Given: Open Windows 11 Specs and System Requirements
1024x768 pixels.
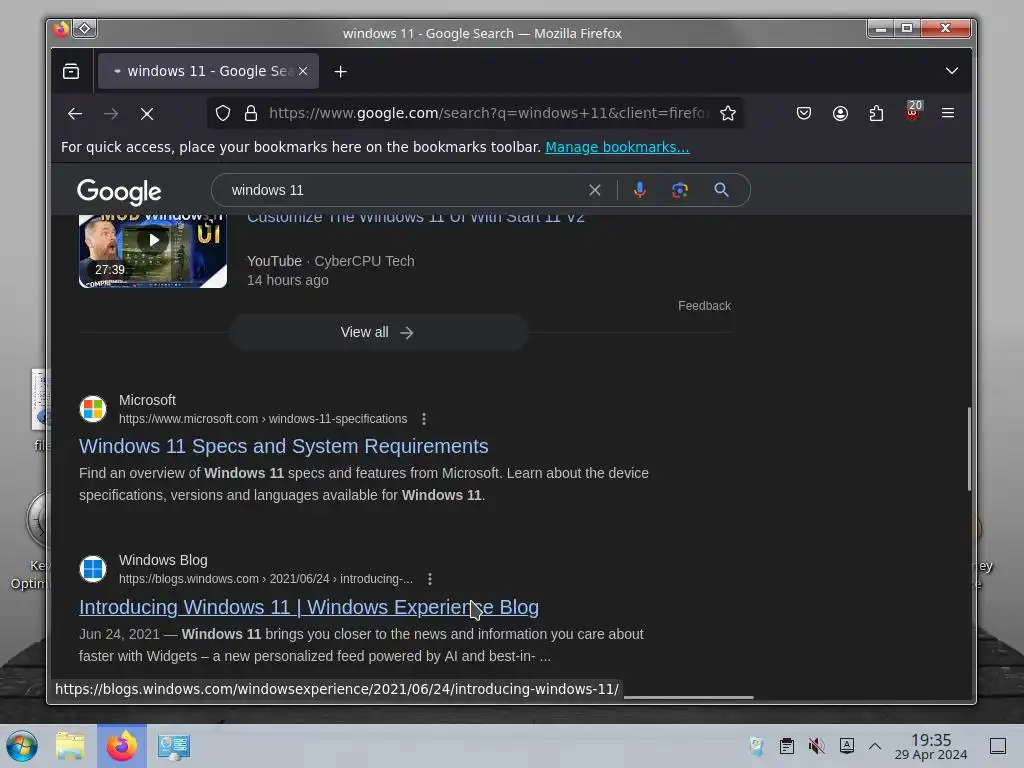Looking at the screenshot, I should pos(283,446).
